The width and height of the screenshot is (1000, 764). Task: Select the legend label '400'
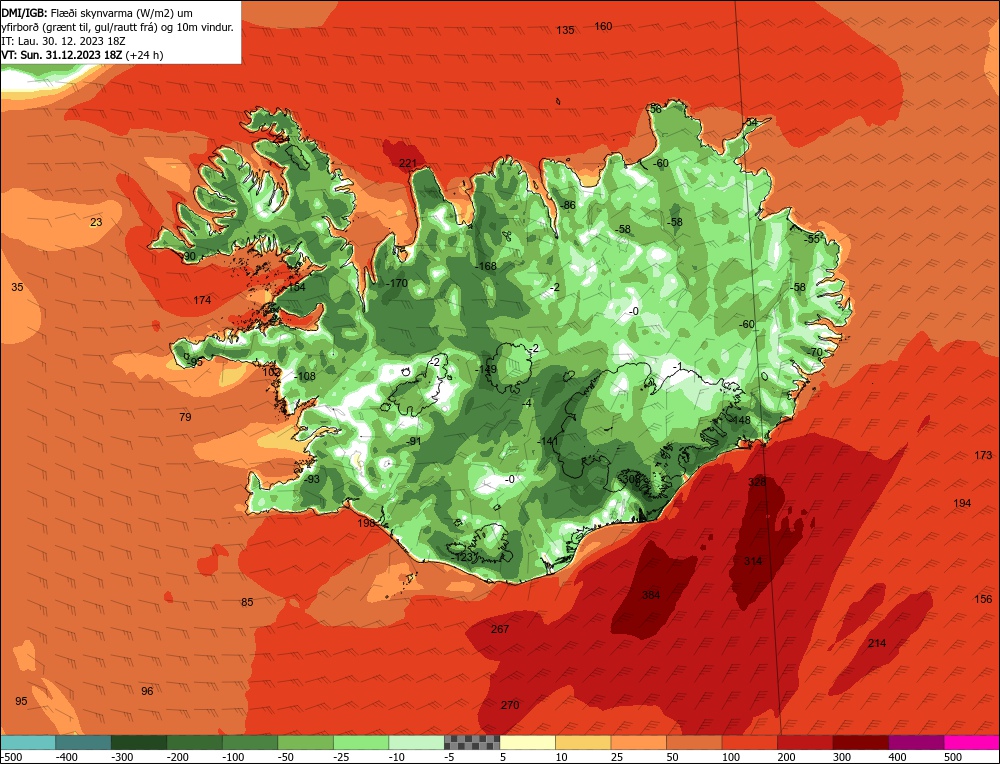[x=897, y=757]
